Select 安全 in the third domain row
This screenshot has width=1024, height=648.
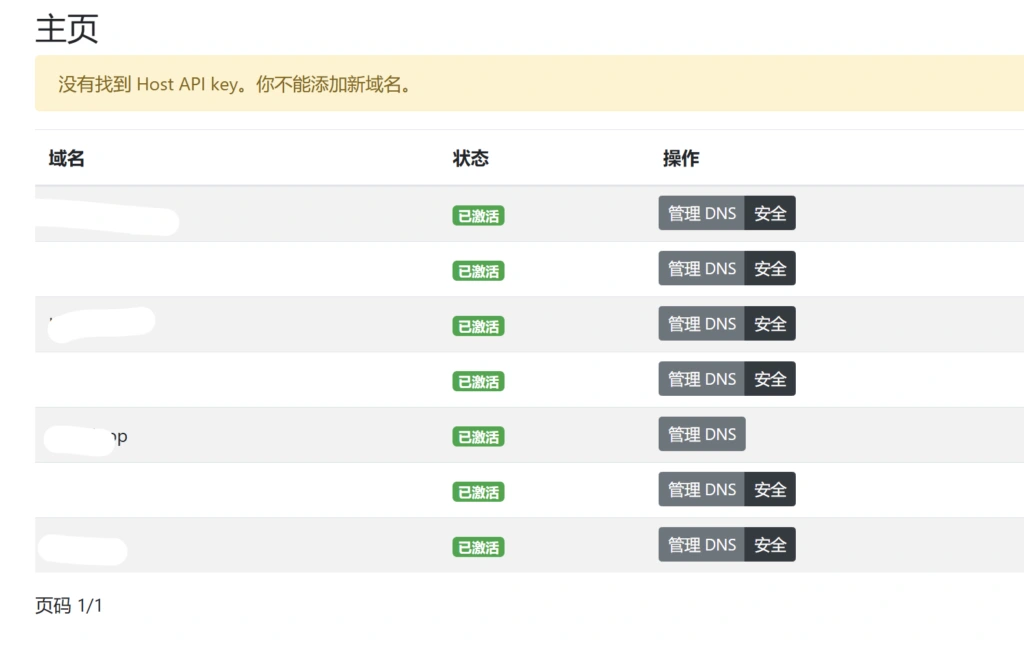770,324
